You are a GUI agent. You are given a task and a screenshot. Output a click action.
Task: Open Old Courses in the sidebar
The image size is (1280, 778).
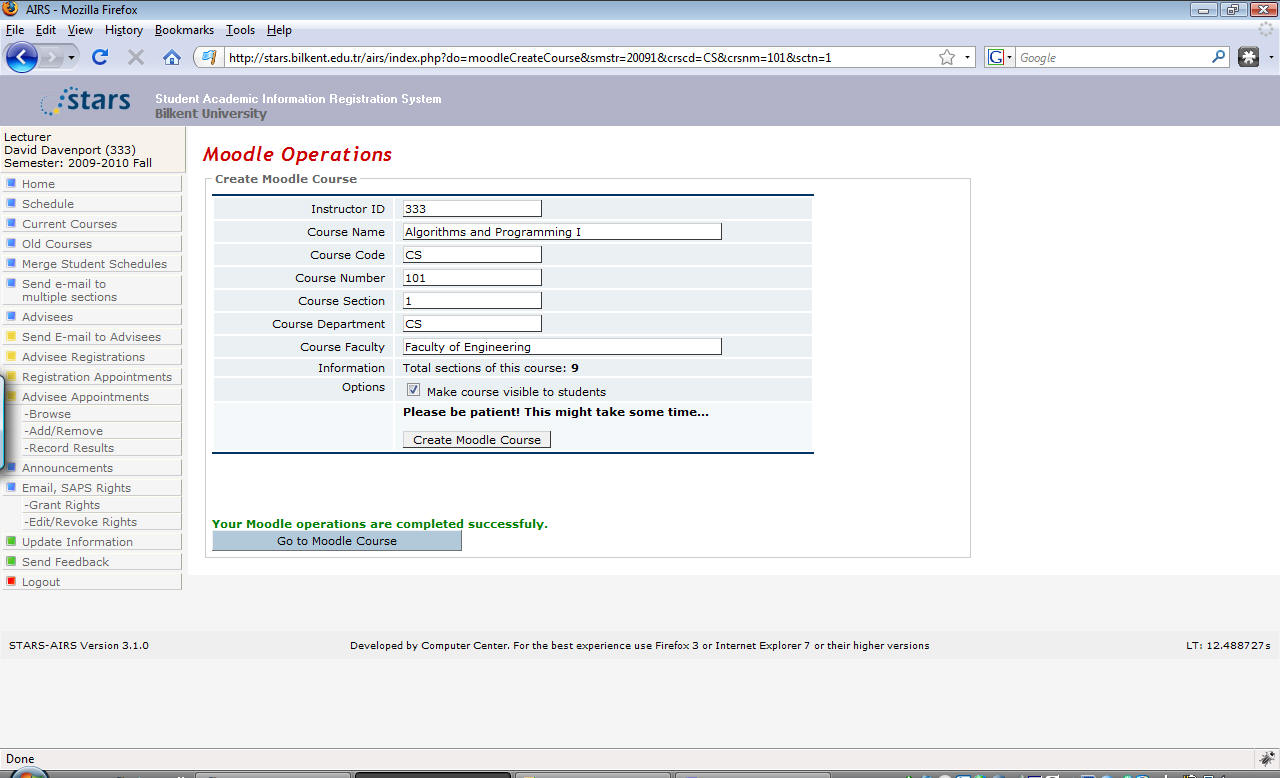coord(93,244)
